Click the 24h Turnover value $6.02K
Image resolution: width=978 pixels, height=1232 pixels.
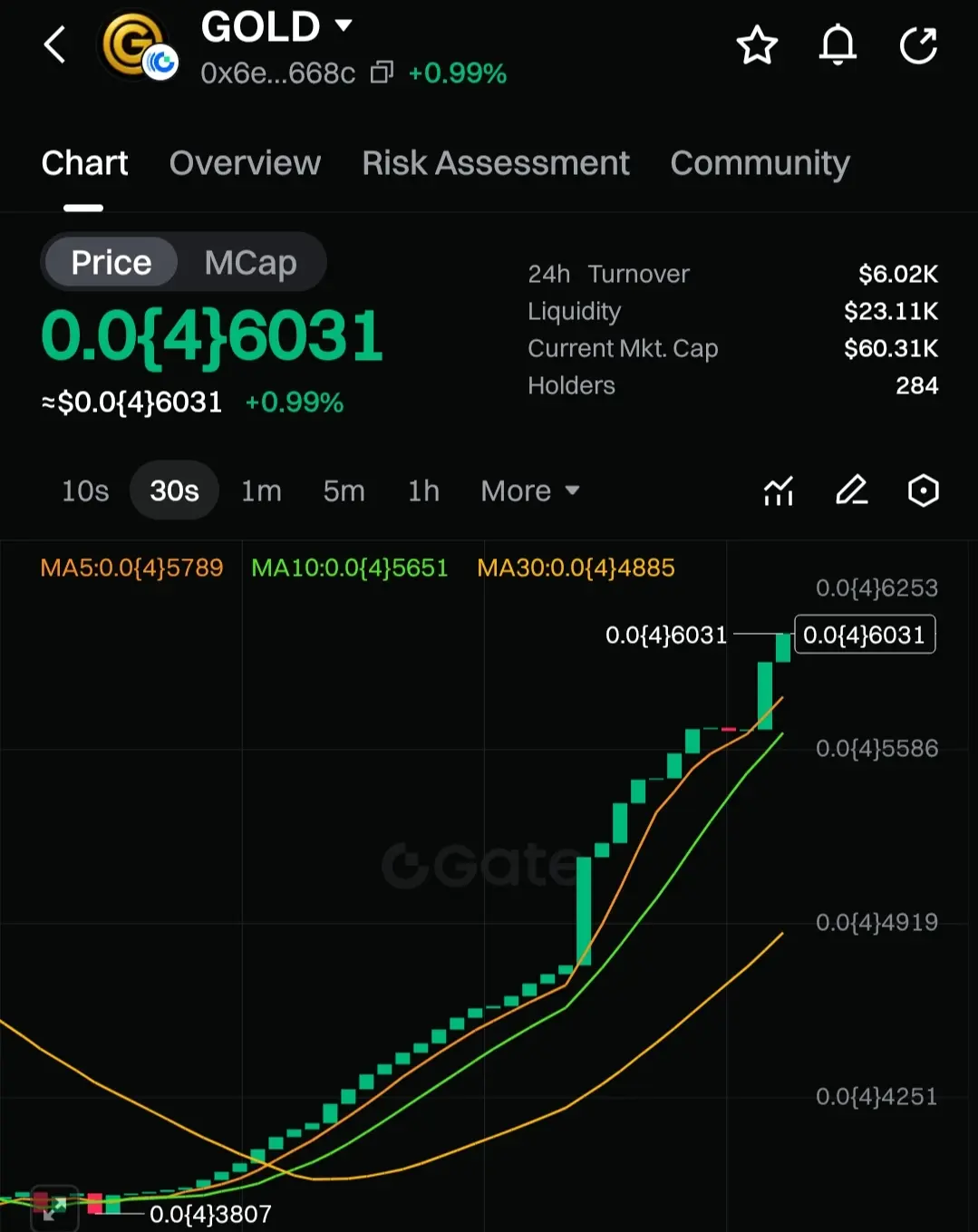[898, 274]
